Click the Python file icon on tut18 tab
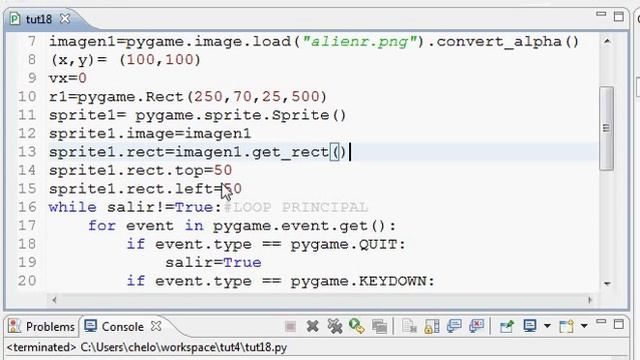 (x=15, y=19)
